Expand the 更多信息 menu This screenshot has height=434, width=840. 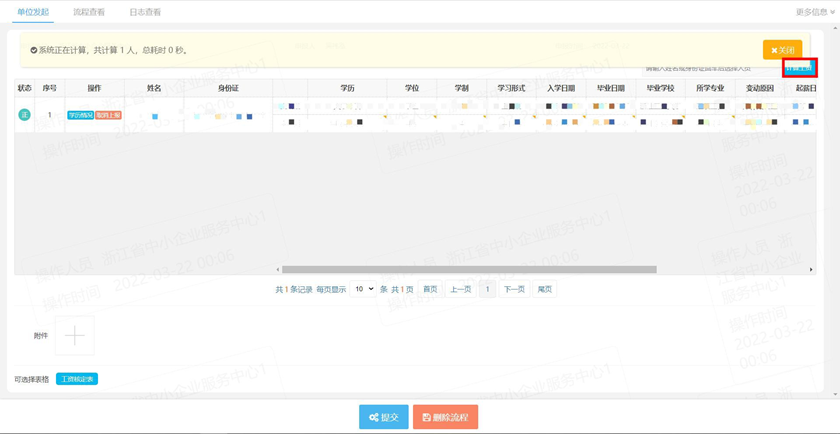815,12
